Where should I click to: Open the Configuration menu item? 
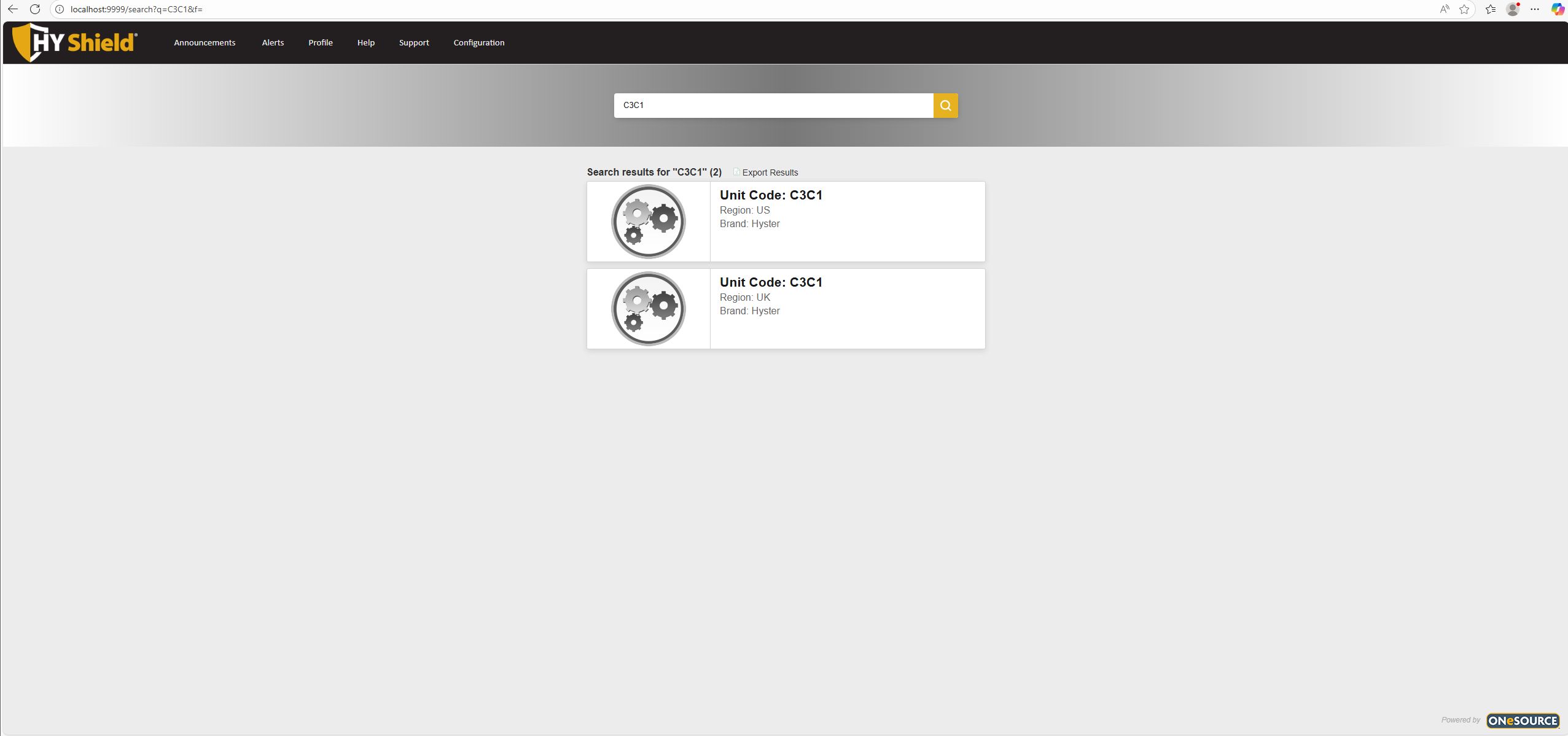coord(478,42)
